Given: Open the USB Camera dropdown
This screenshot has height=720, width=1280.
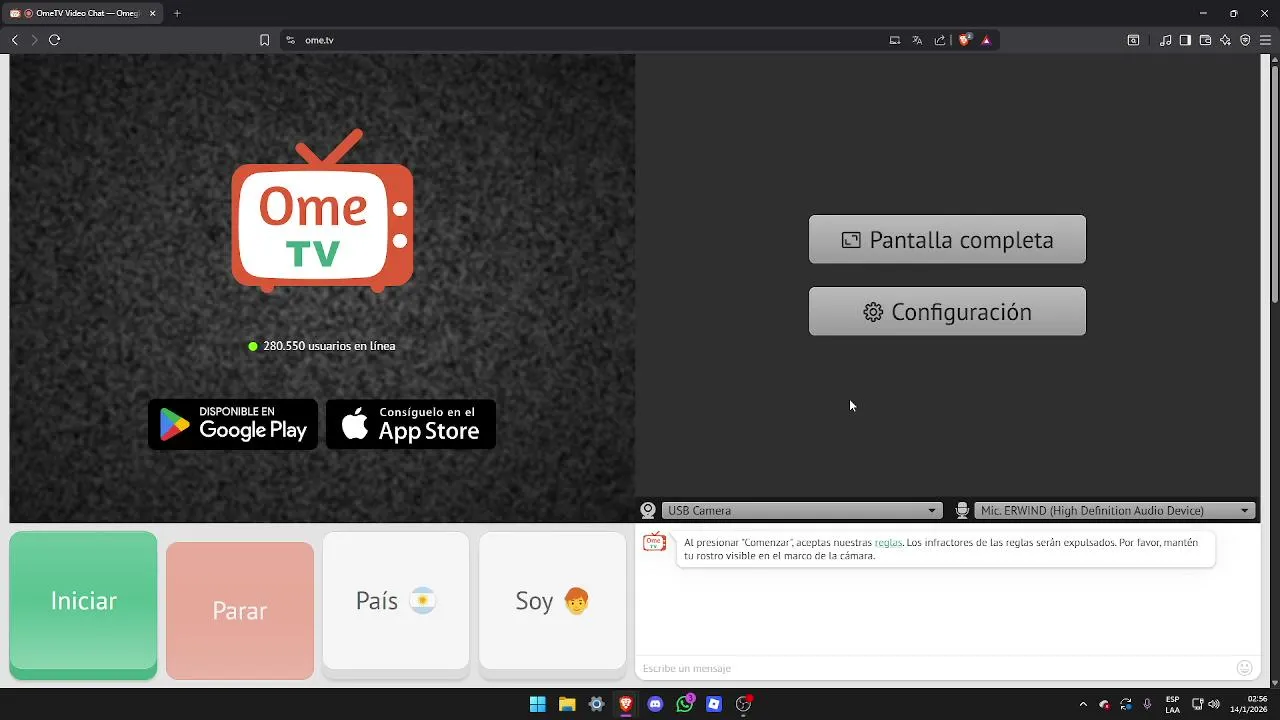Looking at the screenshot, I should tap(802, 510).
